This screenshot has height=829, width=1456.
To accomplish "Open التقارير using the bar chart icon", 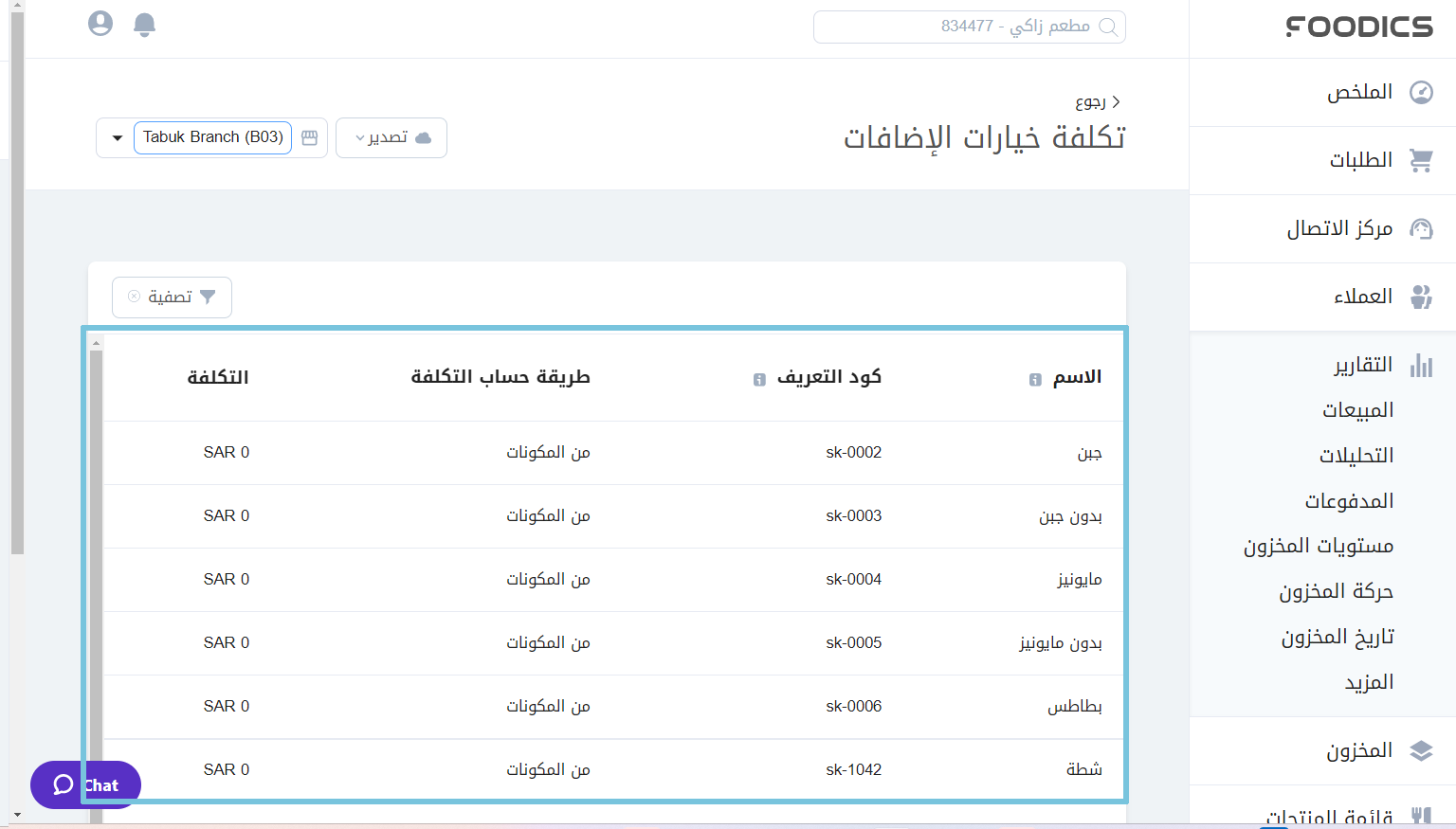I will pyautogui.click(x=1421, y=365).
